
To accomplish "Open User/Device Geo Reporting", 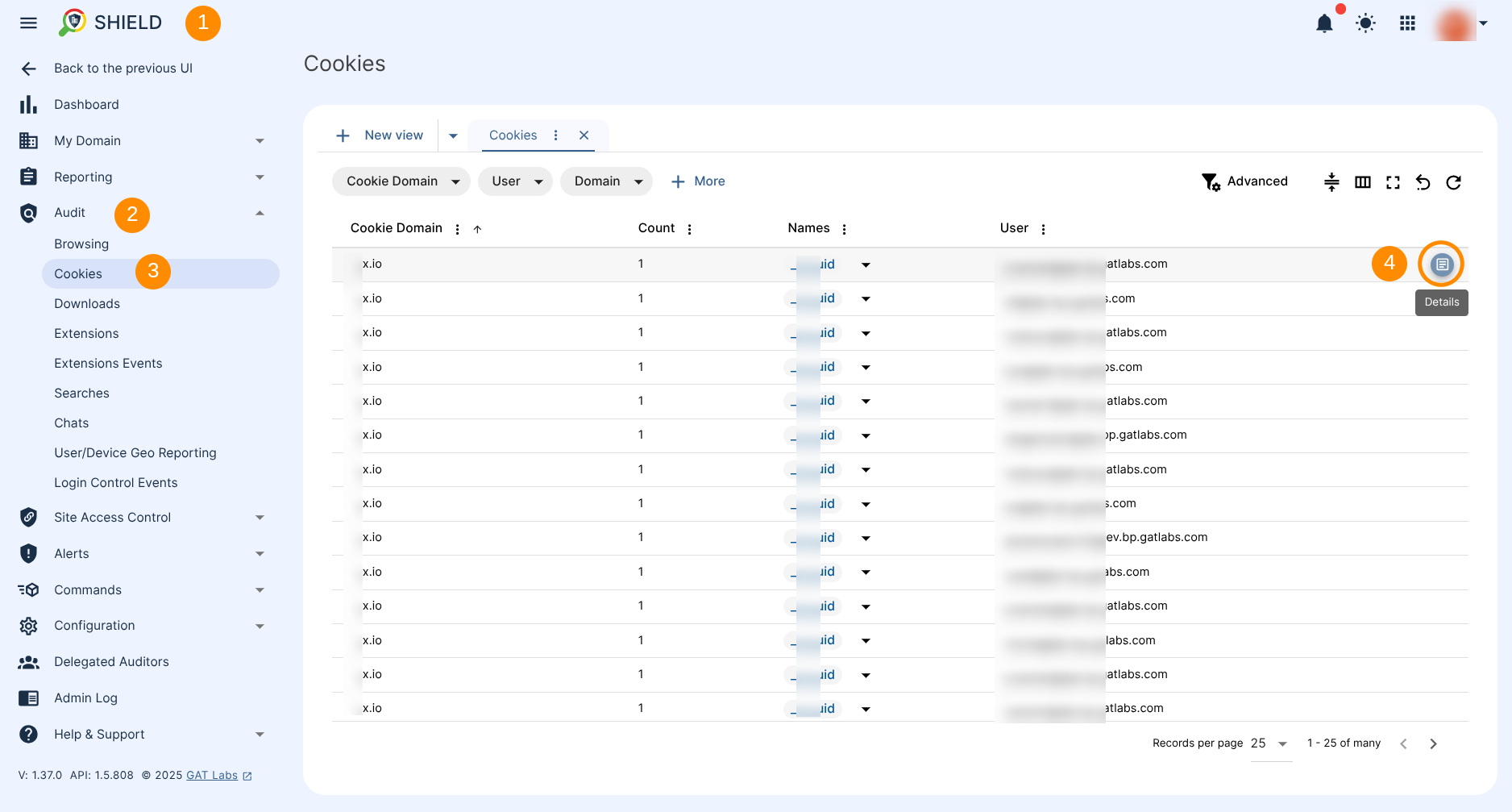I will pyautogui.click(x=135, y=453).
